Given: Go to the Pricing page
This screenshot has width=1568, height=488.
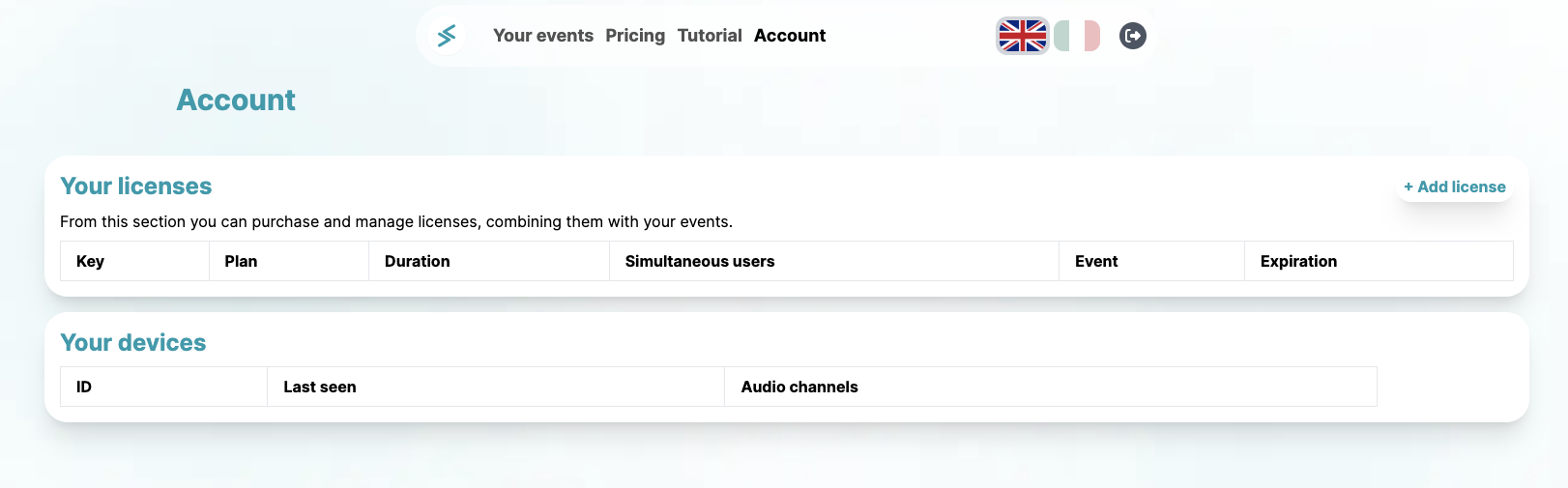Looking at the screenshot, I should tap(635, 36).
